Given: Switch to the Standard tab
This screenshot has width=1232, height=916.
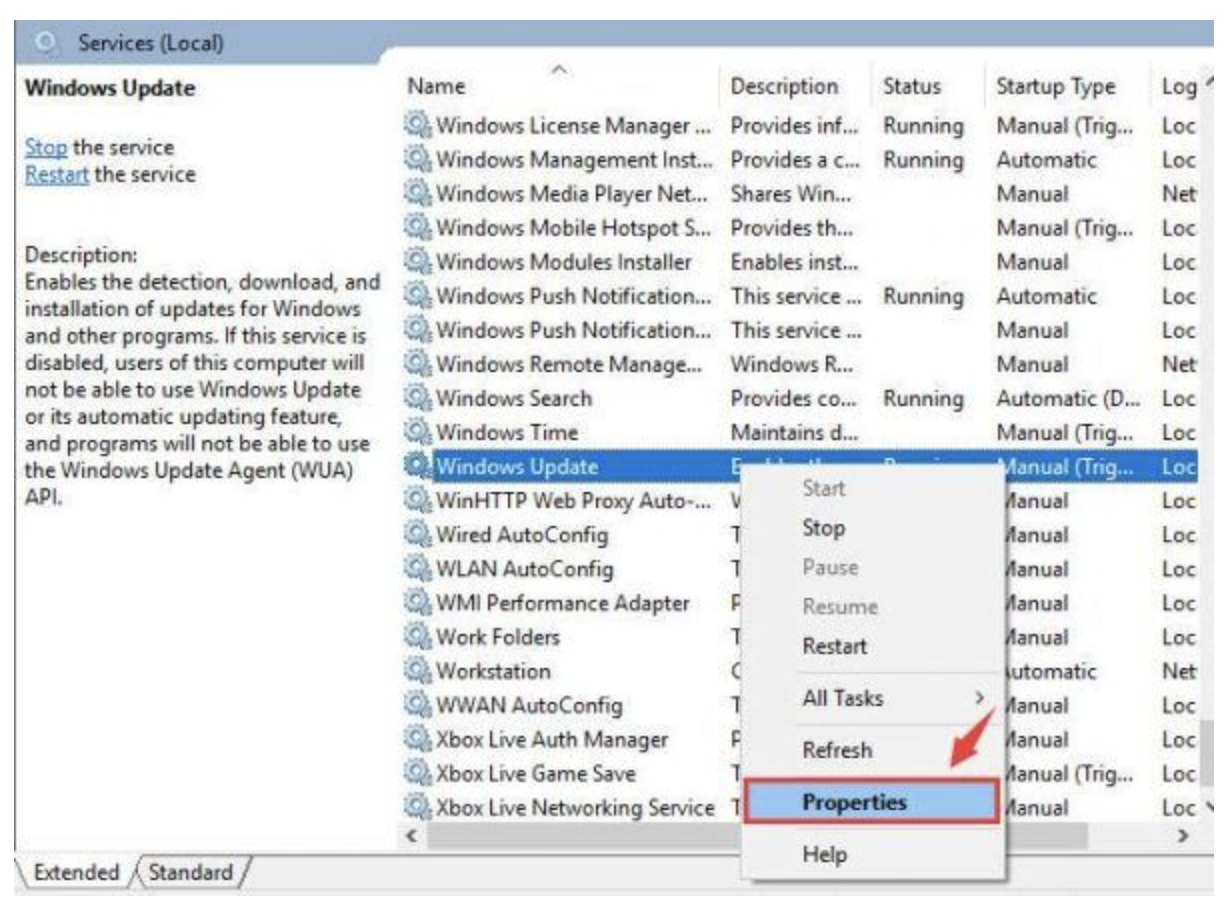Looking at the screenshot, I should (190, 871).
